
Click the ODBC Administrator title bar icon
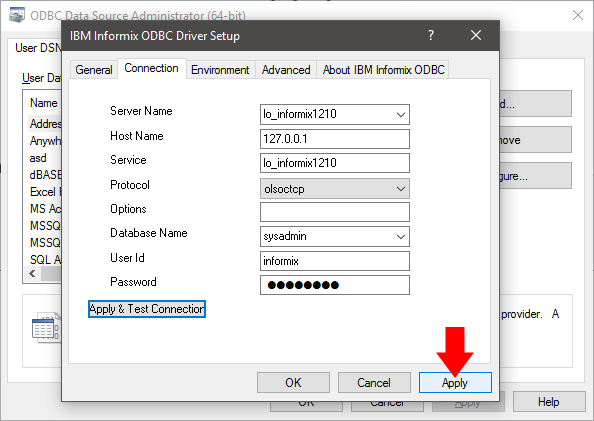(x=17, y=16)
